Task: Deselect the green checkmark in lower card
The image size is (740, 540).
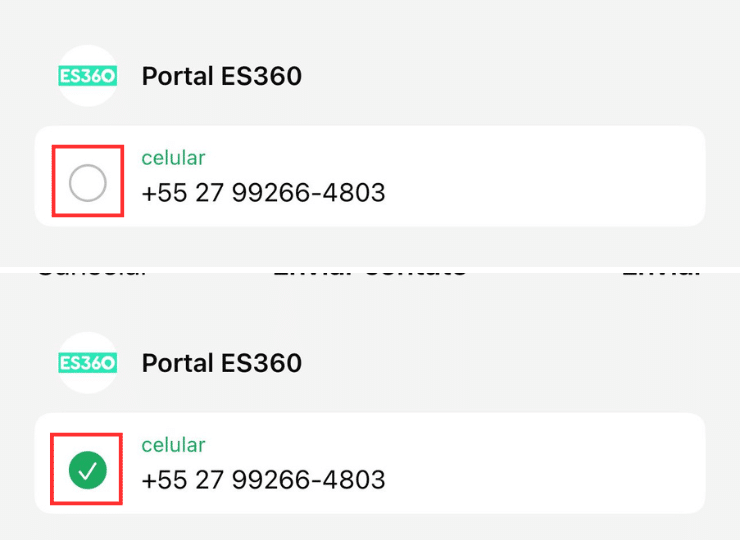Action: point(87,470)
